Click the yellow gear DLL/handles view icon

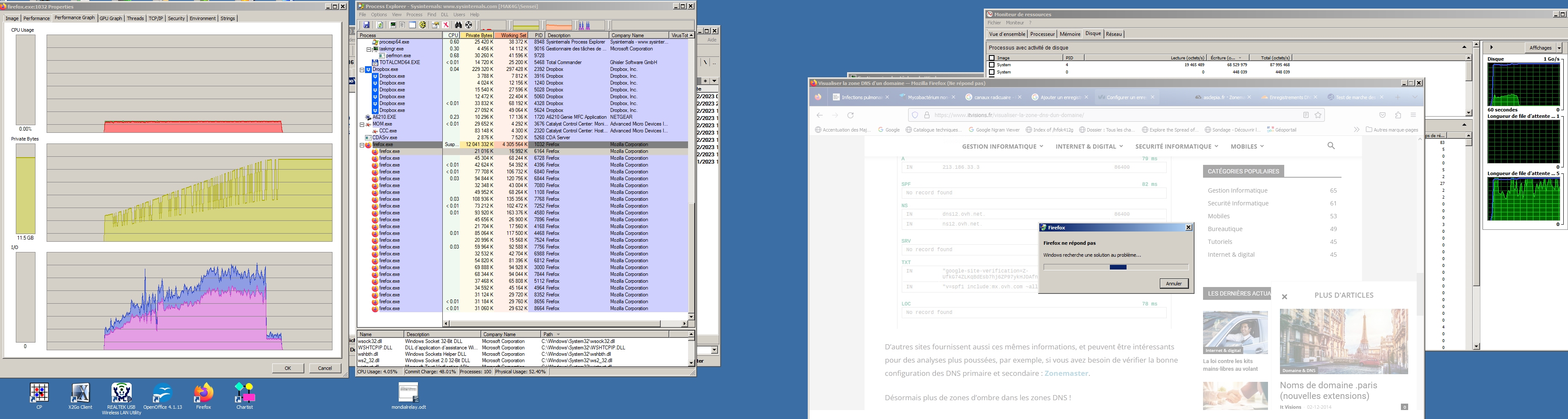click(422, 25)
